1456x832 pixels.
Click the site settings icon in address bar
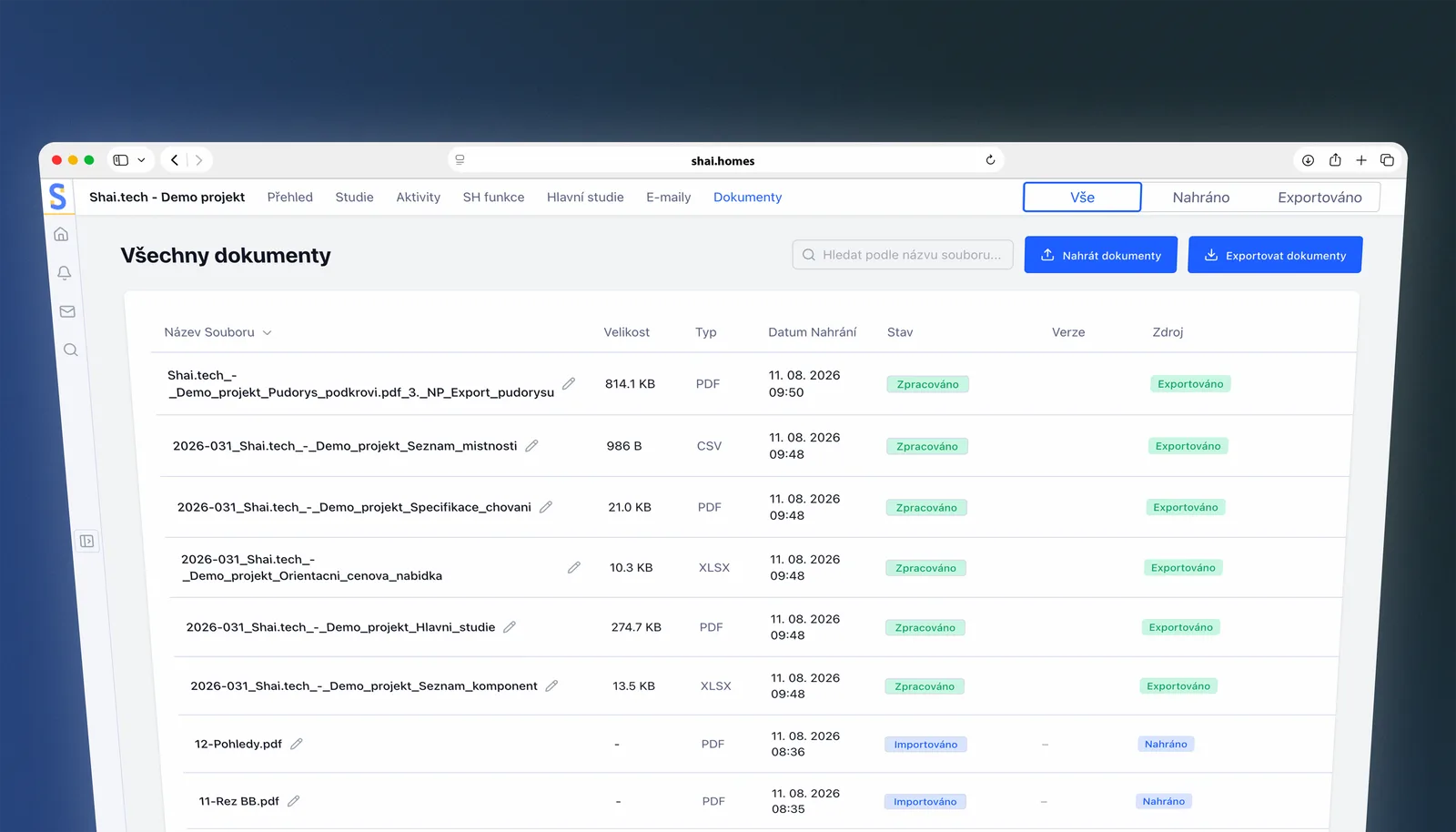click(460, 160)
